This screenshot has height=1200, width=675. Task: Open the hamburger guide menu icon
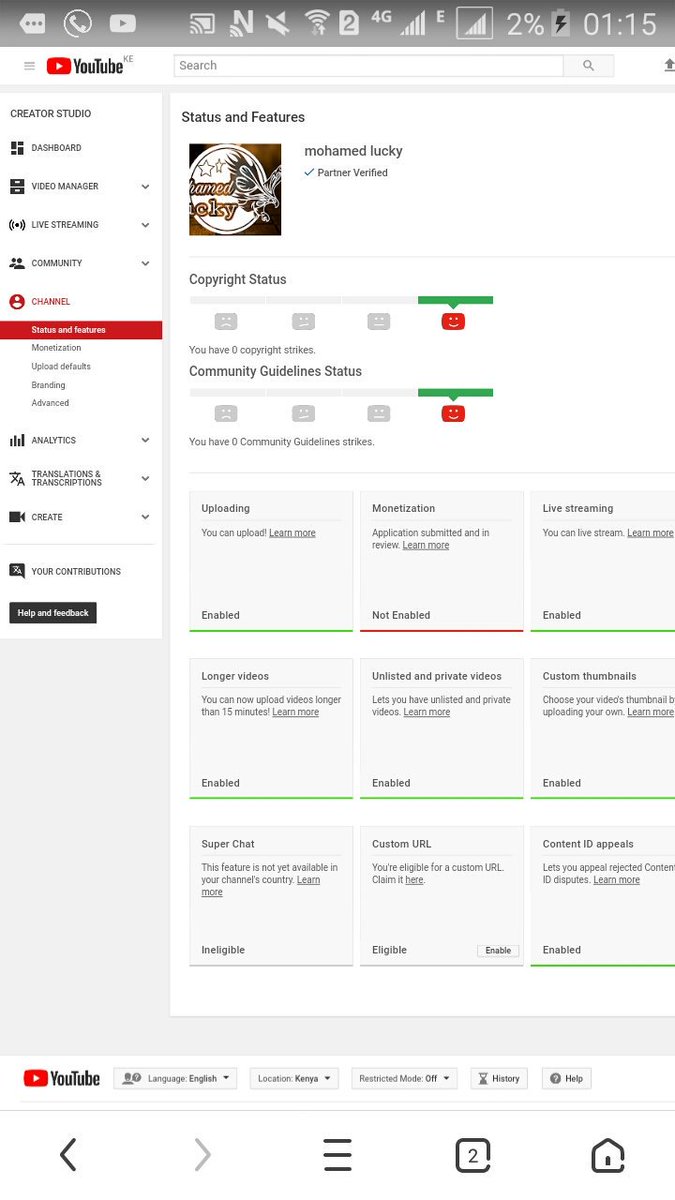[29, 66]
